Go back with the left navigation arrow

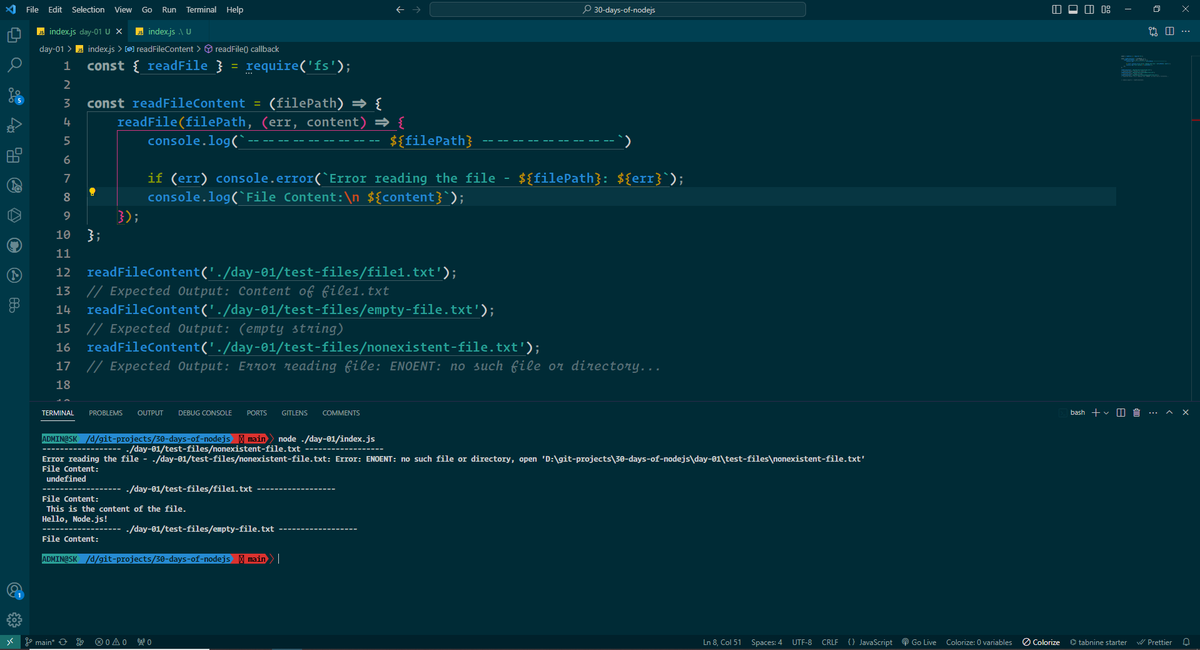[x=401, y=9]
